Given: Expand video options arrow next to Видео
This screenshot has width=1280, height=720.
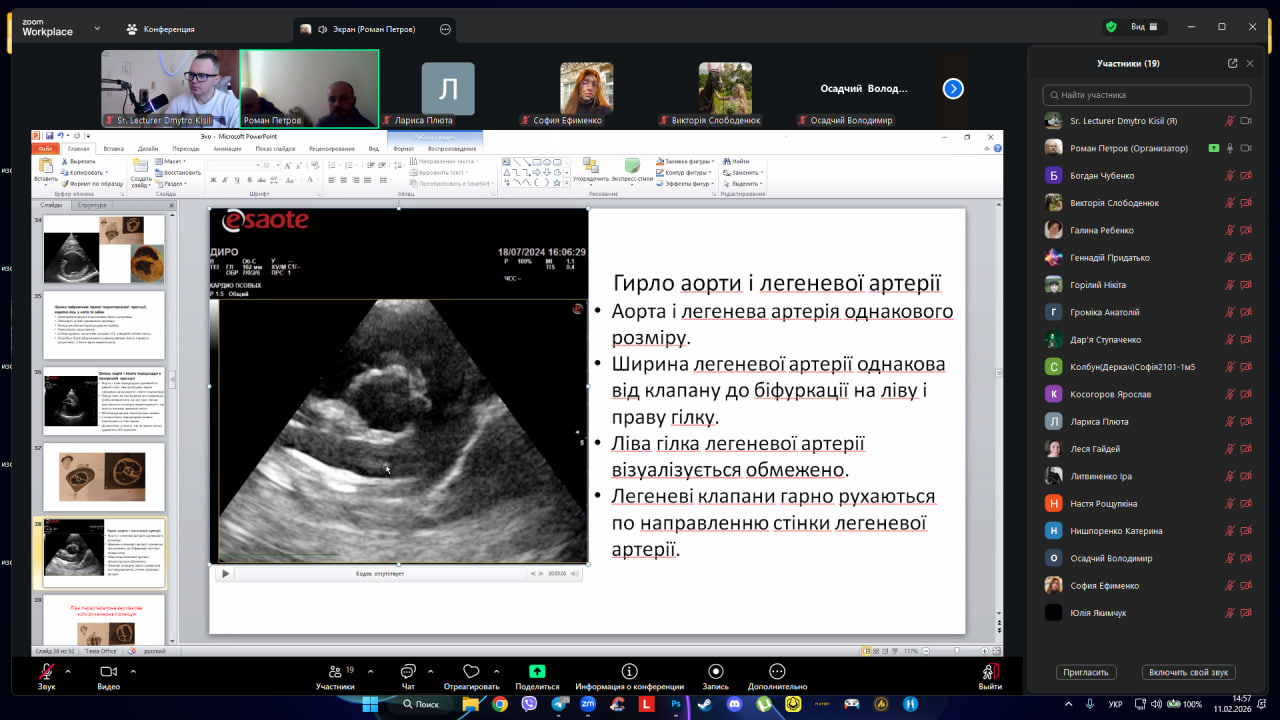Looking at the screenshot, I should (x=133, y=671).
